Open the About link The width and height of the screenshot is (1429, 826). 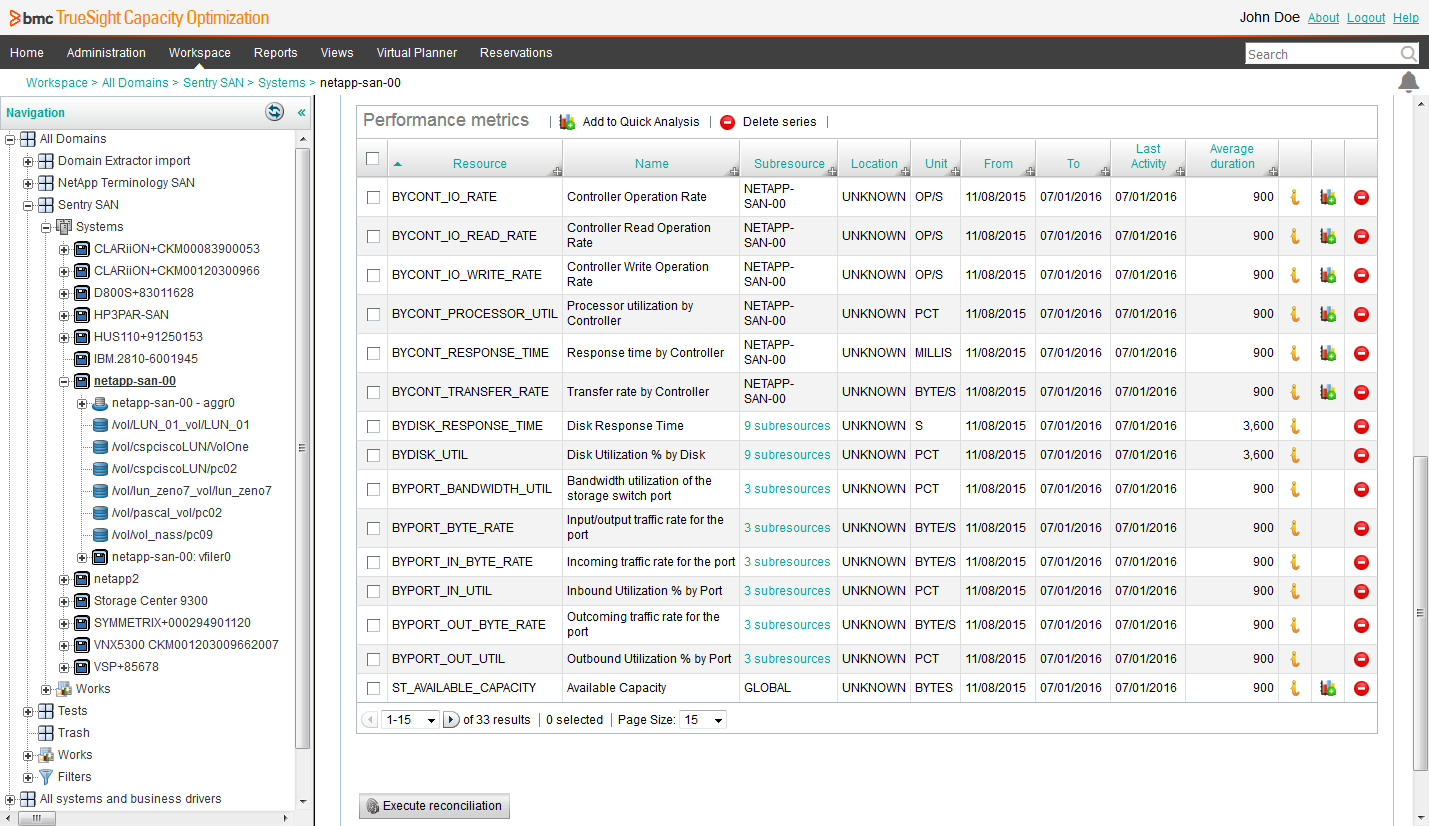click(1323, 18)
